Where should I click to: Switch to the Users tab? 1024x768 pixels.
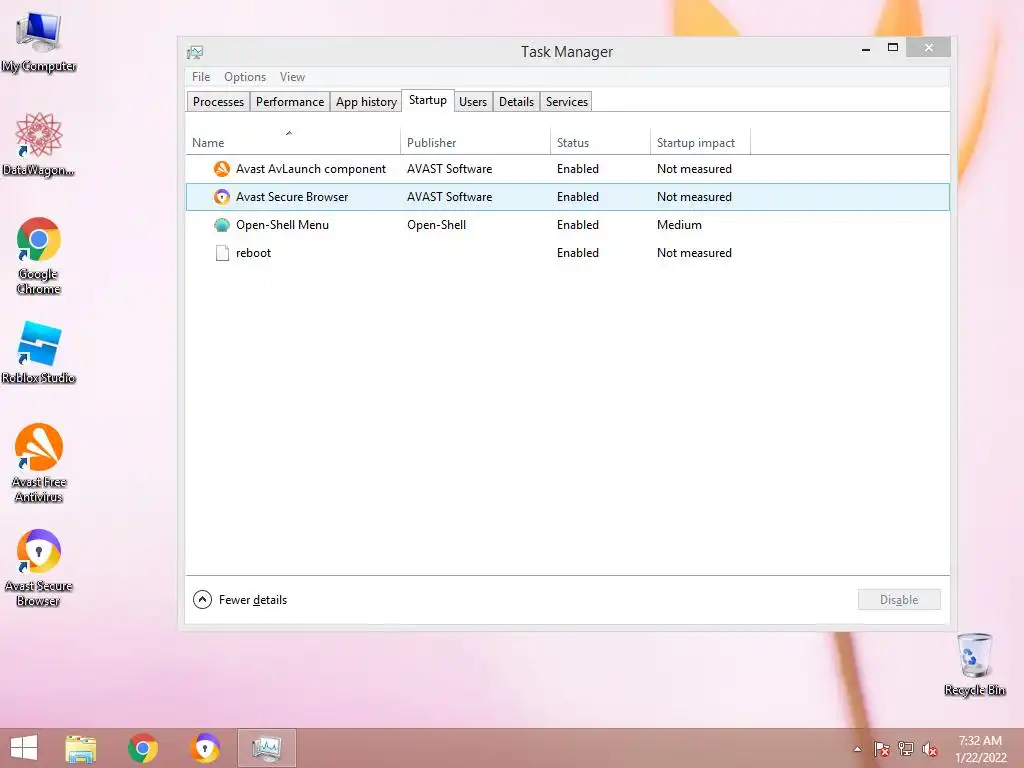tap(473, 102)
